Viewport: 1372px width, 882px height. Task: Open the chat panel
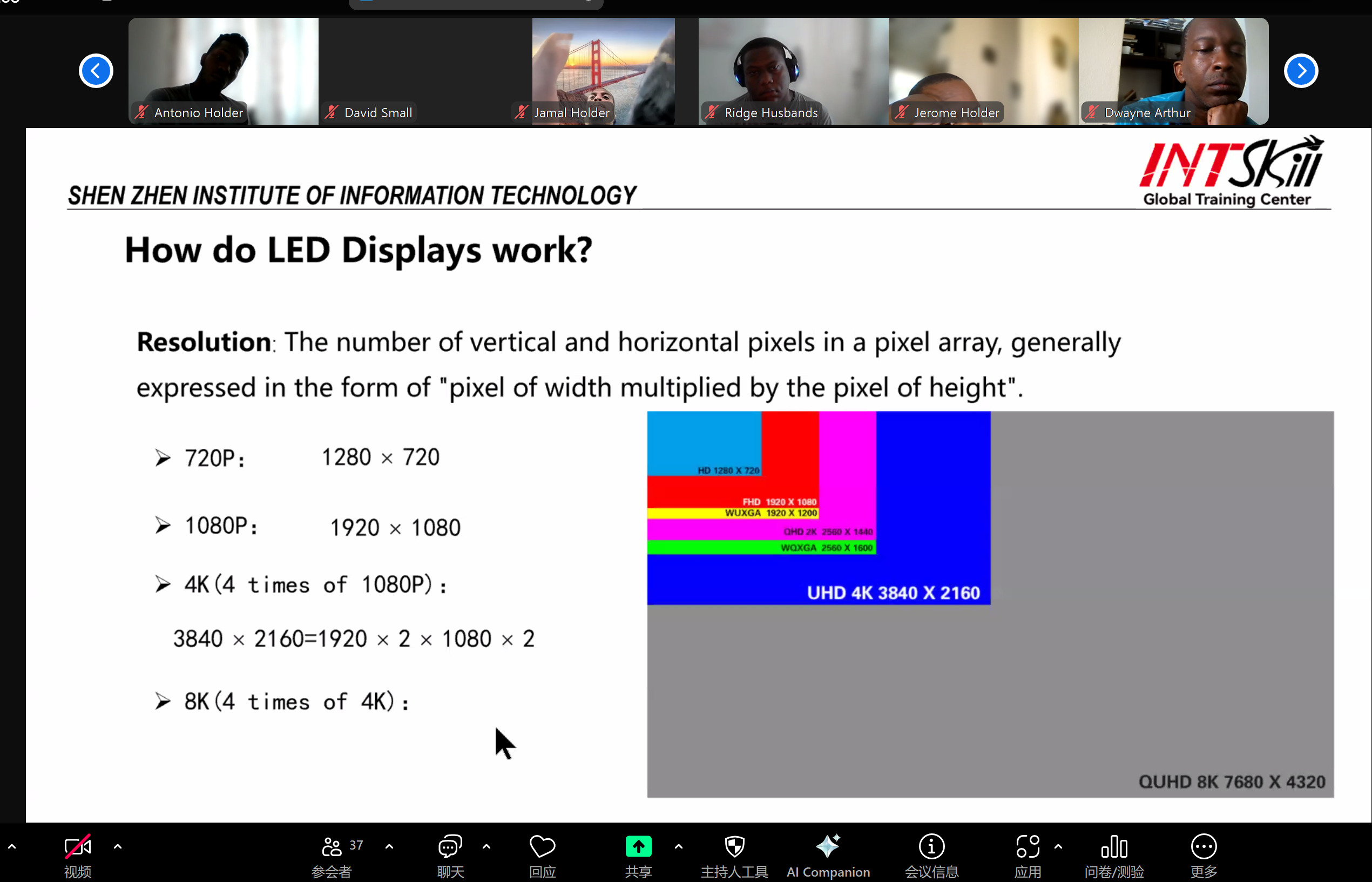pos(450,846)
